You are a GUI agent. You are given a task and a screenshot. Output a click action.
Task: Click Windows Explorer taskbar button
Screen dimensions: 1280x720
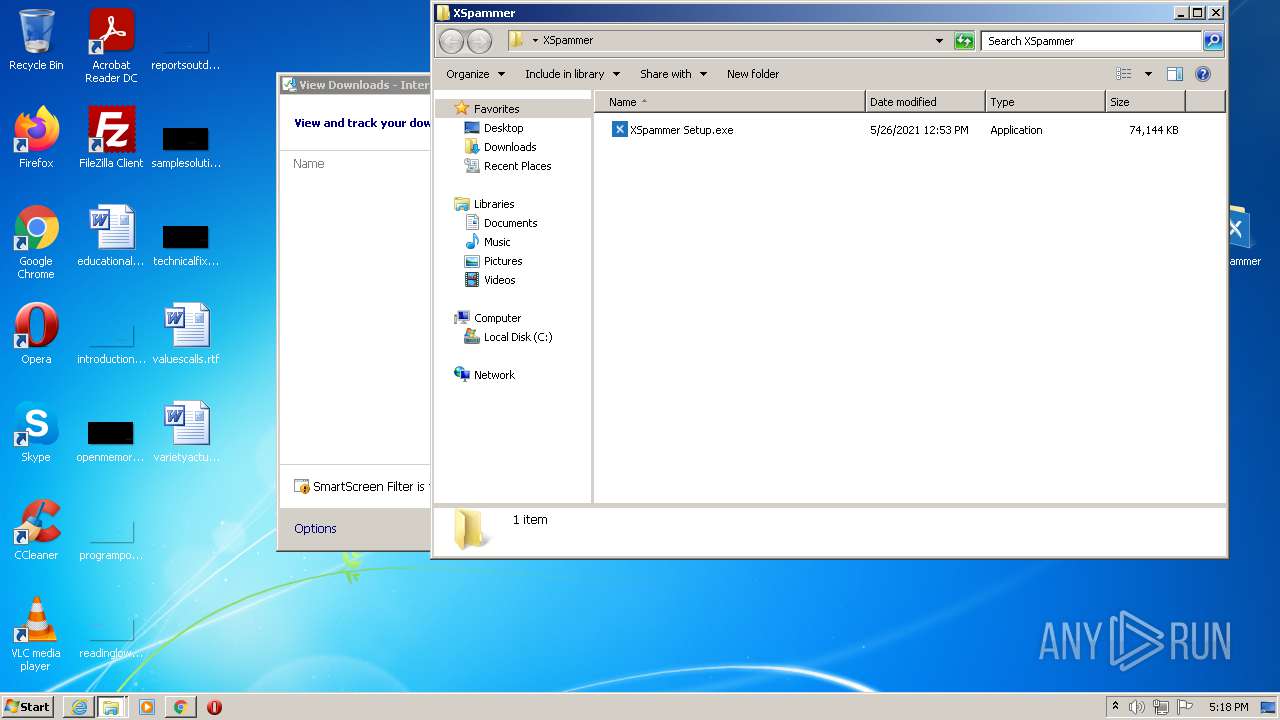(x=111, y=707)
